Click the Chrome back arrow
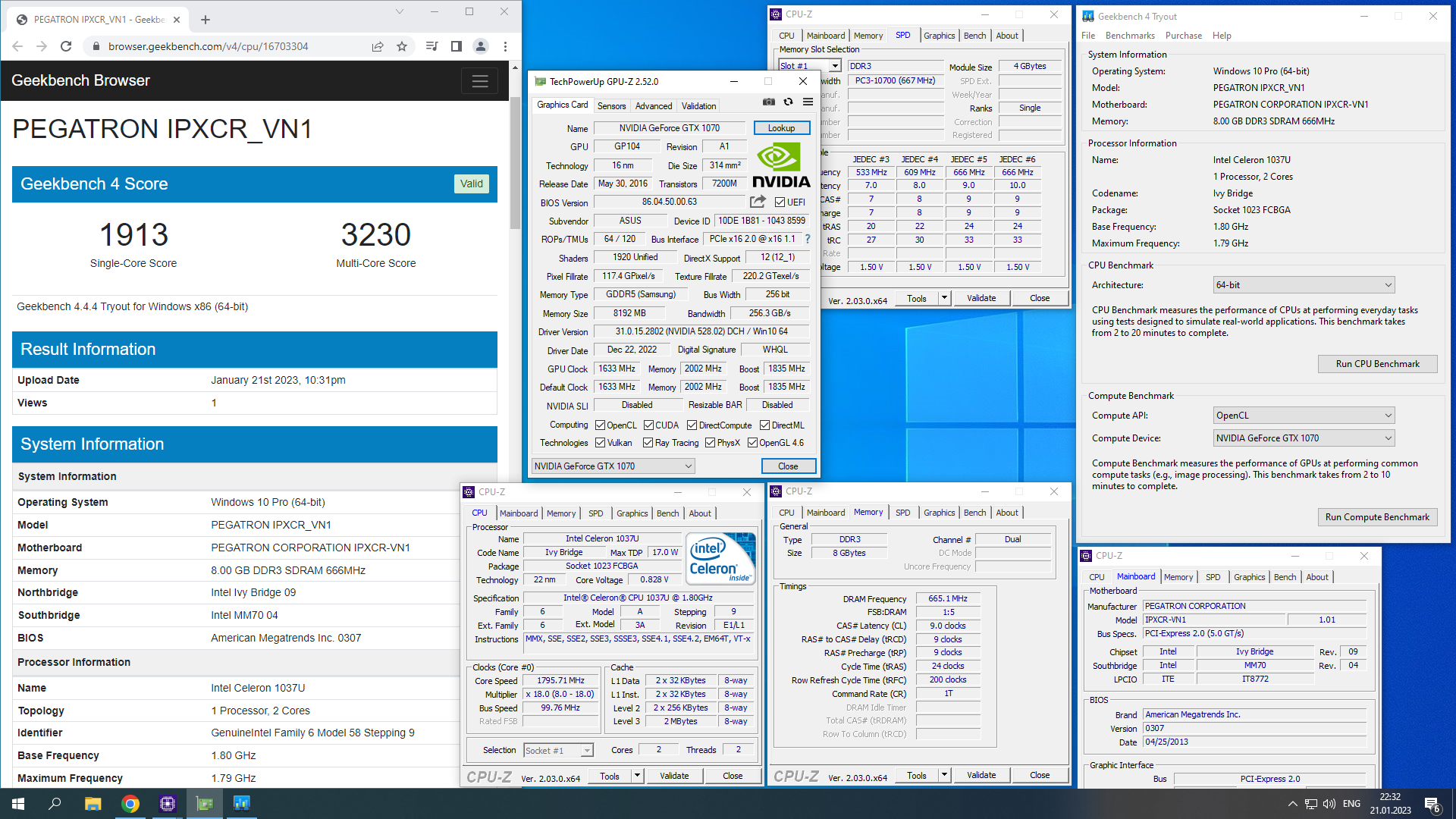1456x819 pixels. click(x=17, y=46)
